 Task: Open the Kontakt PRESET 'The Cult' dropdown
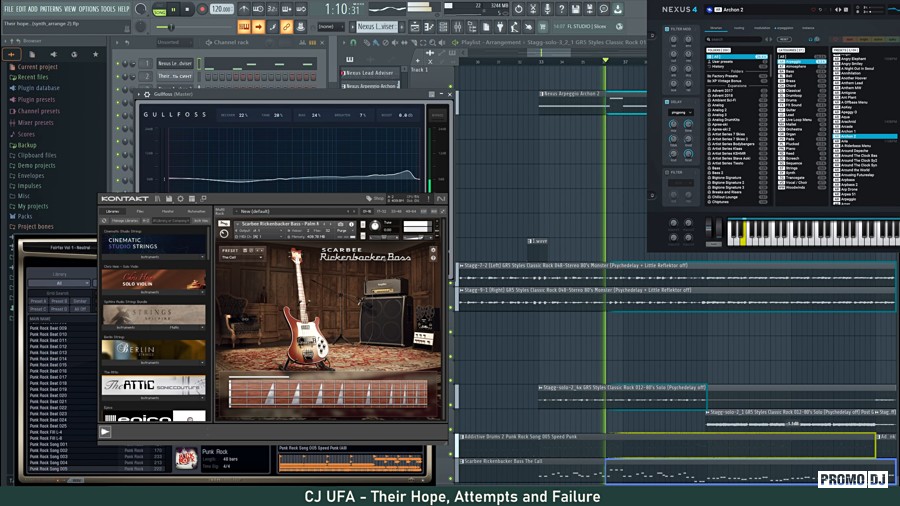coord(241,257)
